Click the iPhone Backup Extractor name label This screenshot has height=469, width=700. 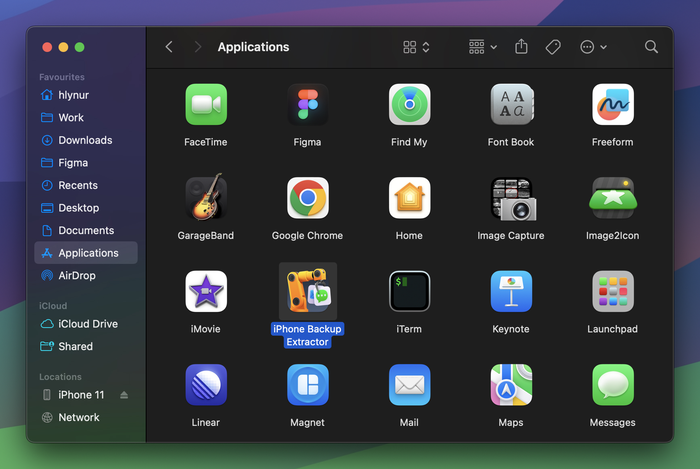click(308, 335)
